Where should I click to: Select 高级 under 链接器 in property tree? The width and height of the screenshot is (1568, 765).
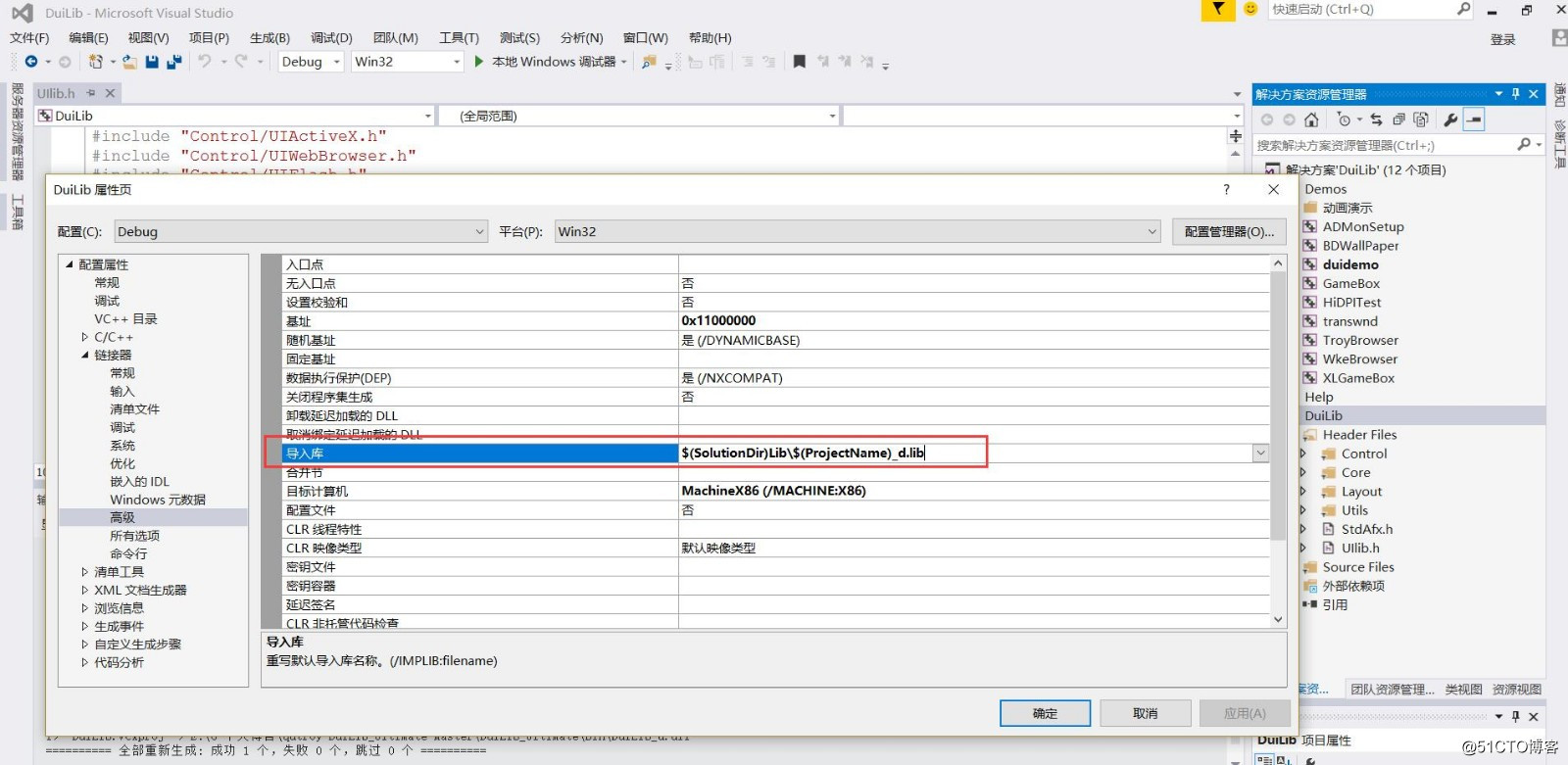(122, 517)
